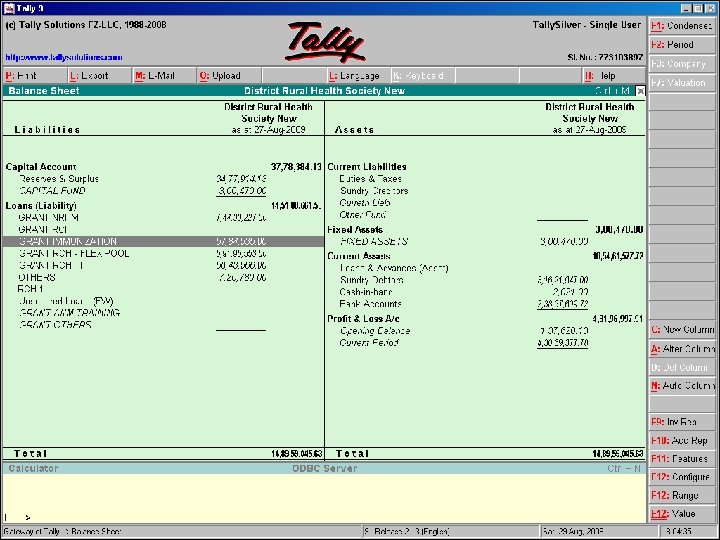This screenshot has width=720, height=540.
Task: Click in the calculator input area
Action: [x=324, y=498]
